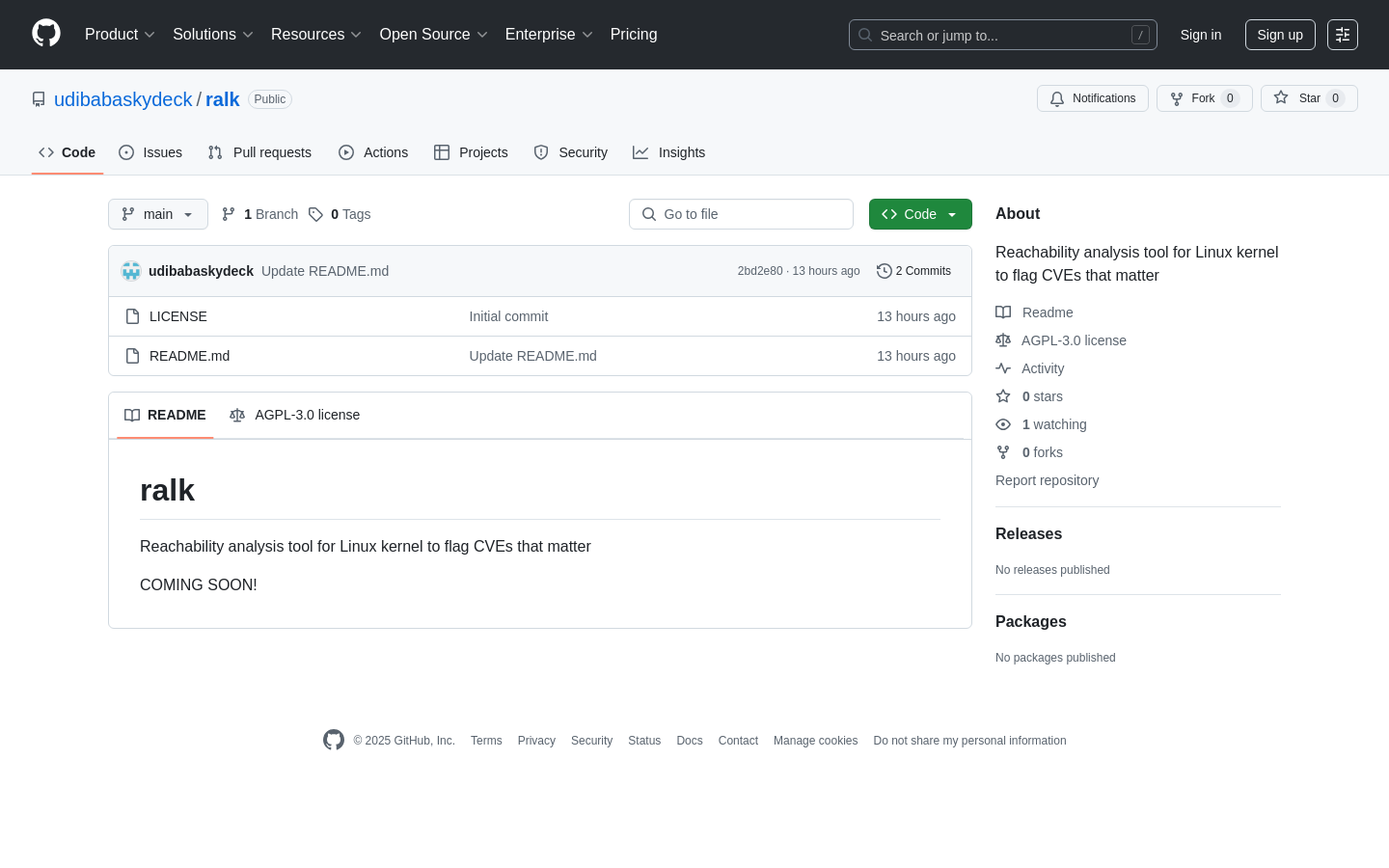This screenshot has height=868, width=1389.
Task: Click the Sign in link
Action: [1201, 35]
